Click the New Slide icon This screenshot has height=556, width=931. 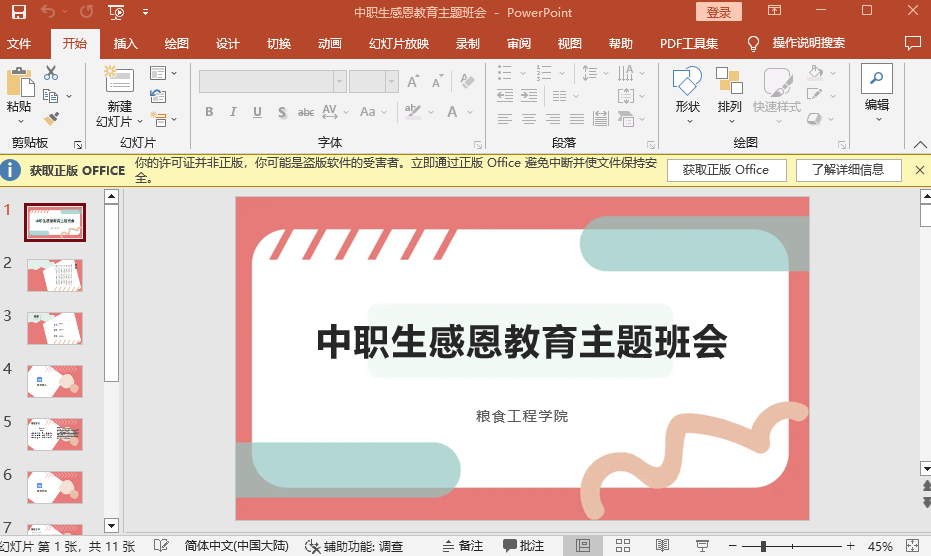tap(119, 80)
